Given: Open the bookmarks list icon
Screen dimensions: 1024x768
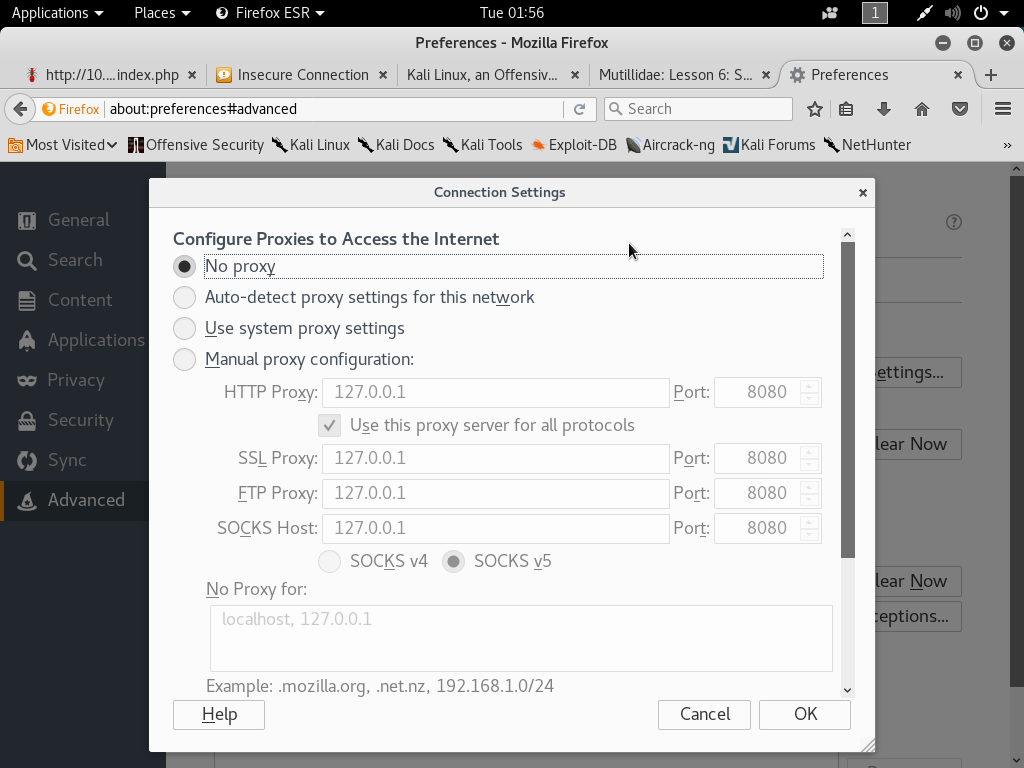Looking at the screenshot, I should pos(846,109).
